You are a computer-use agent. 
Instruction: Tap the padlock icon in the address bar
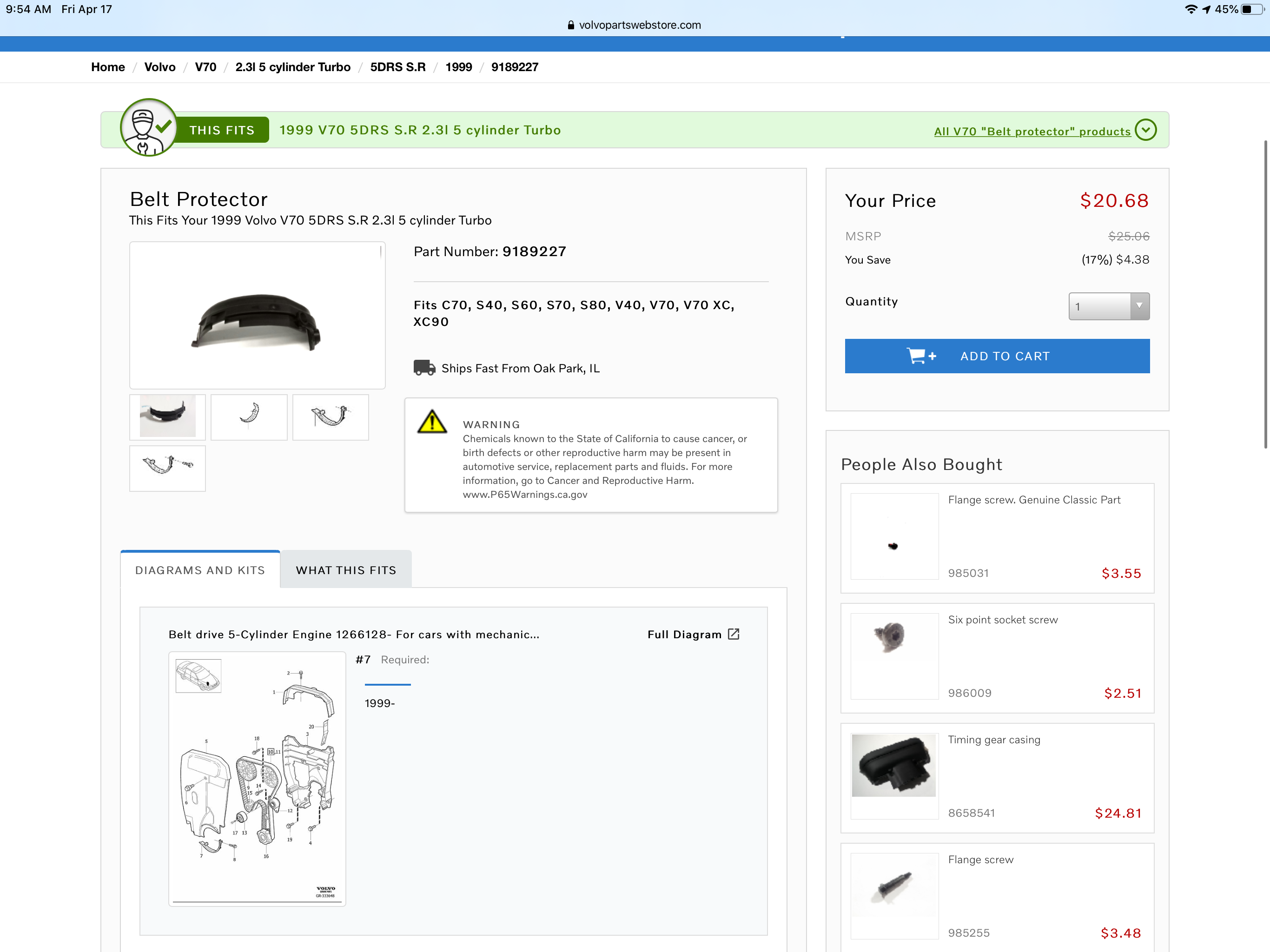coord(571,25)
